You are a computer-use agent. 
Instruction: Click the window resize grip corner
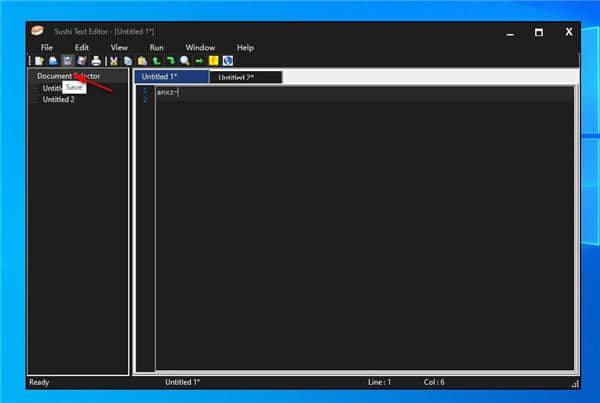(575, 384)
